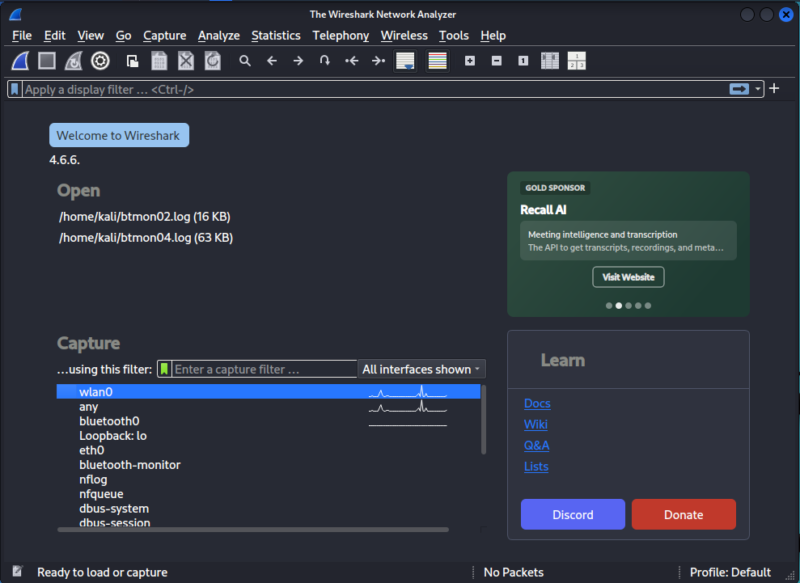800x583 pixels.
Task: Save this capture file icon
Action: click(x=159, y=61)
